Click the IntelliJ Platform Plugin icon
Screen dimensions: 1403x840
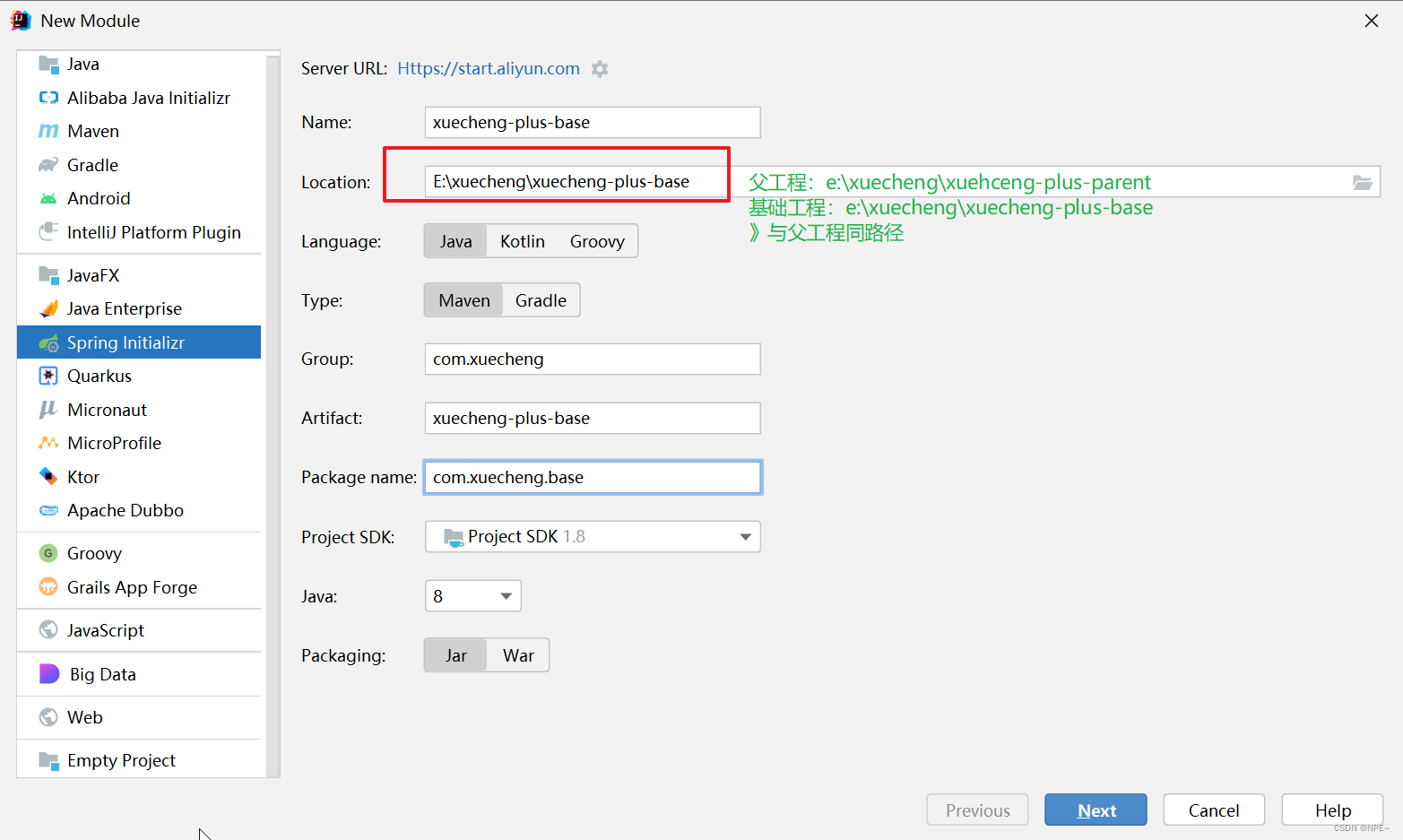(48, 232)
